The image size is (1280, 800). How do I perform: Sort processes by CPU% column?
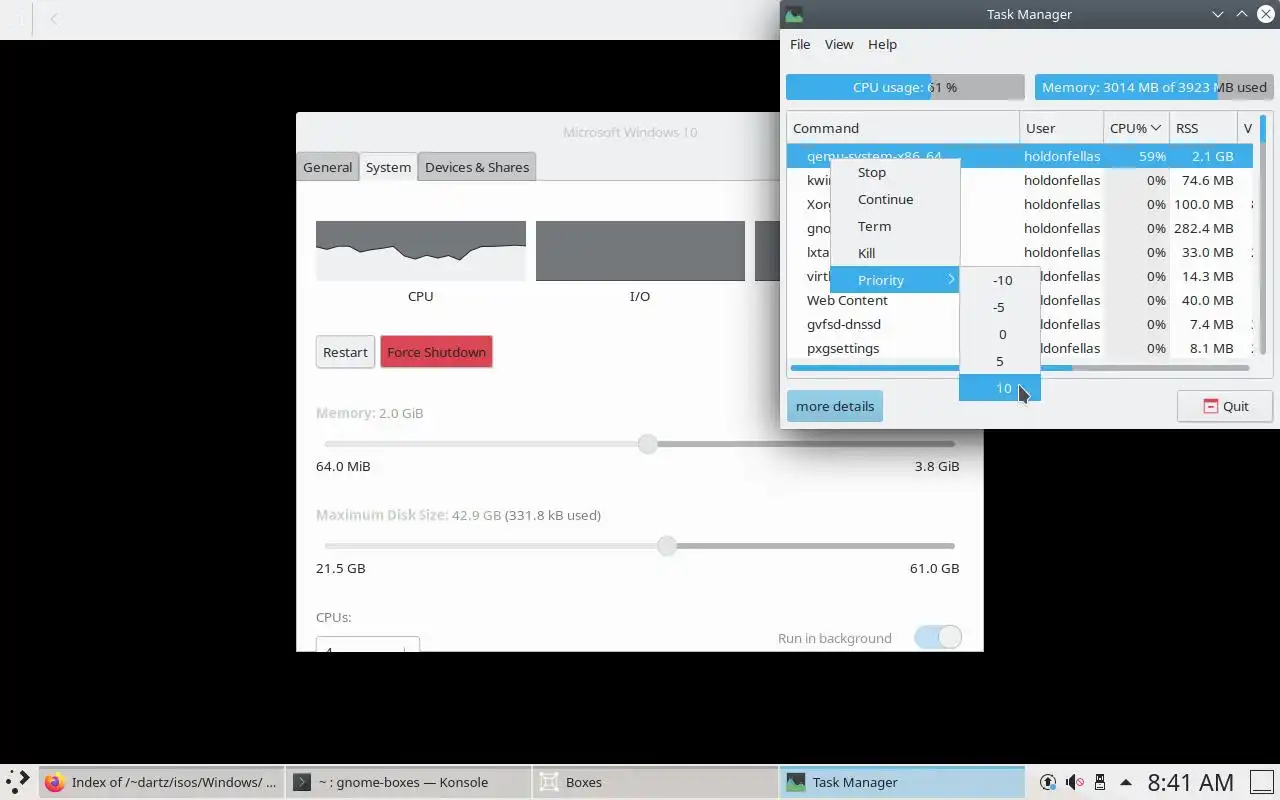[1137, 128]
